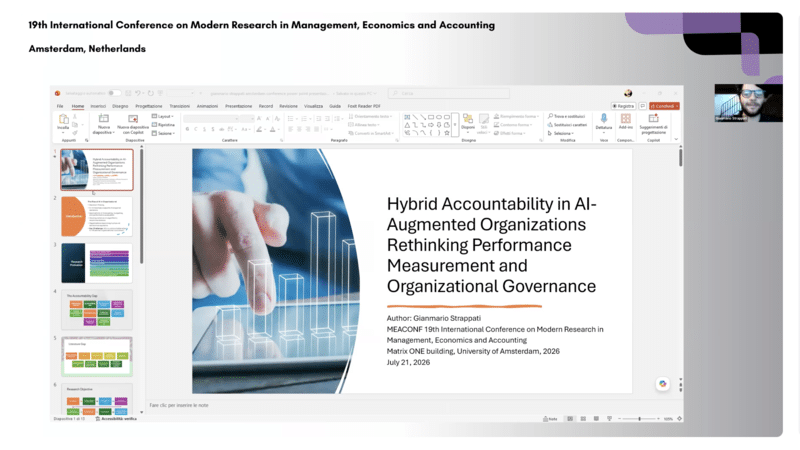Switch to Animazioni tab

[x=207, y=106]
